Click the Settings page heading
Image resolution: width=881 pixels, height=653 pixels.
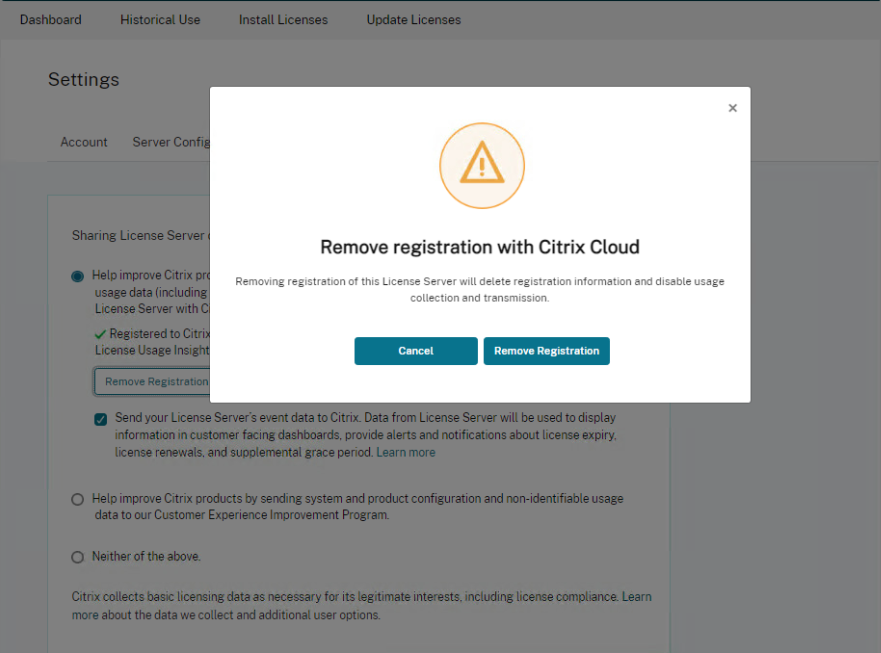[x=83, y=79]
